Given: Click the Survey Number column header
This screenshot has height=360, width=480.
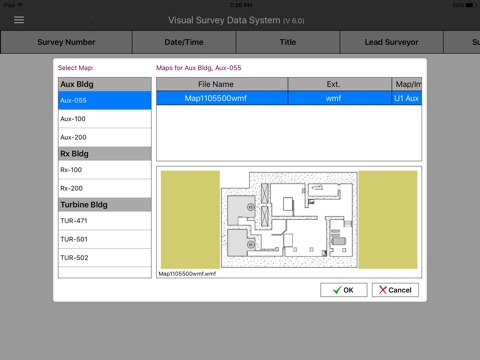Looking at the screenshot, I should coord(66,42).
